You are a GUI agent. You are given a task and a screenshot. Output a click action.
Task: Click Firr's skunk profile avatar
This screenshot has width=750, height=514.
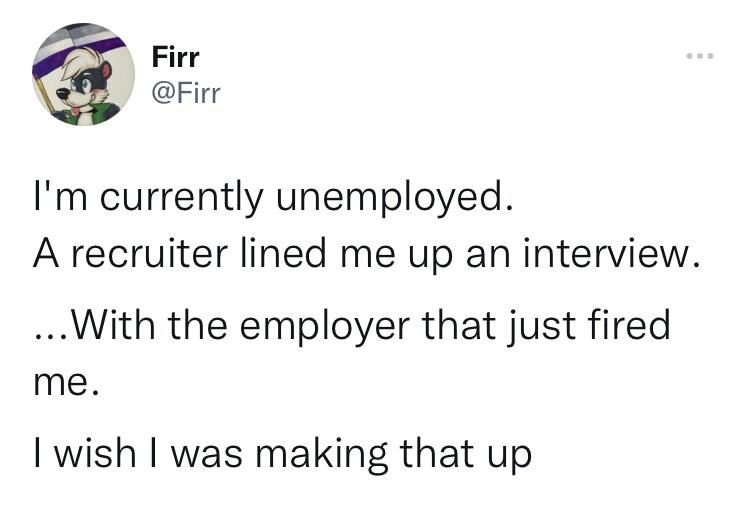[x=84, y=75]
